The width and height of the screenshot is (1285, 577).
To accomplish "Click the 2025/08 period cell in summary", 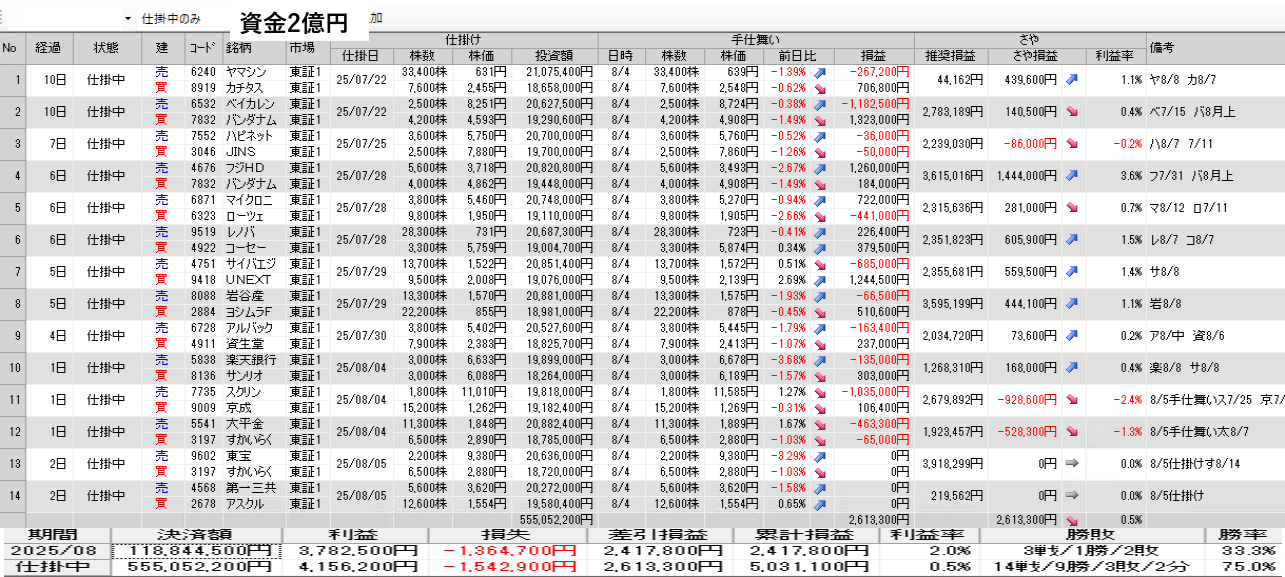I will point(55,551).
